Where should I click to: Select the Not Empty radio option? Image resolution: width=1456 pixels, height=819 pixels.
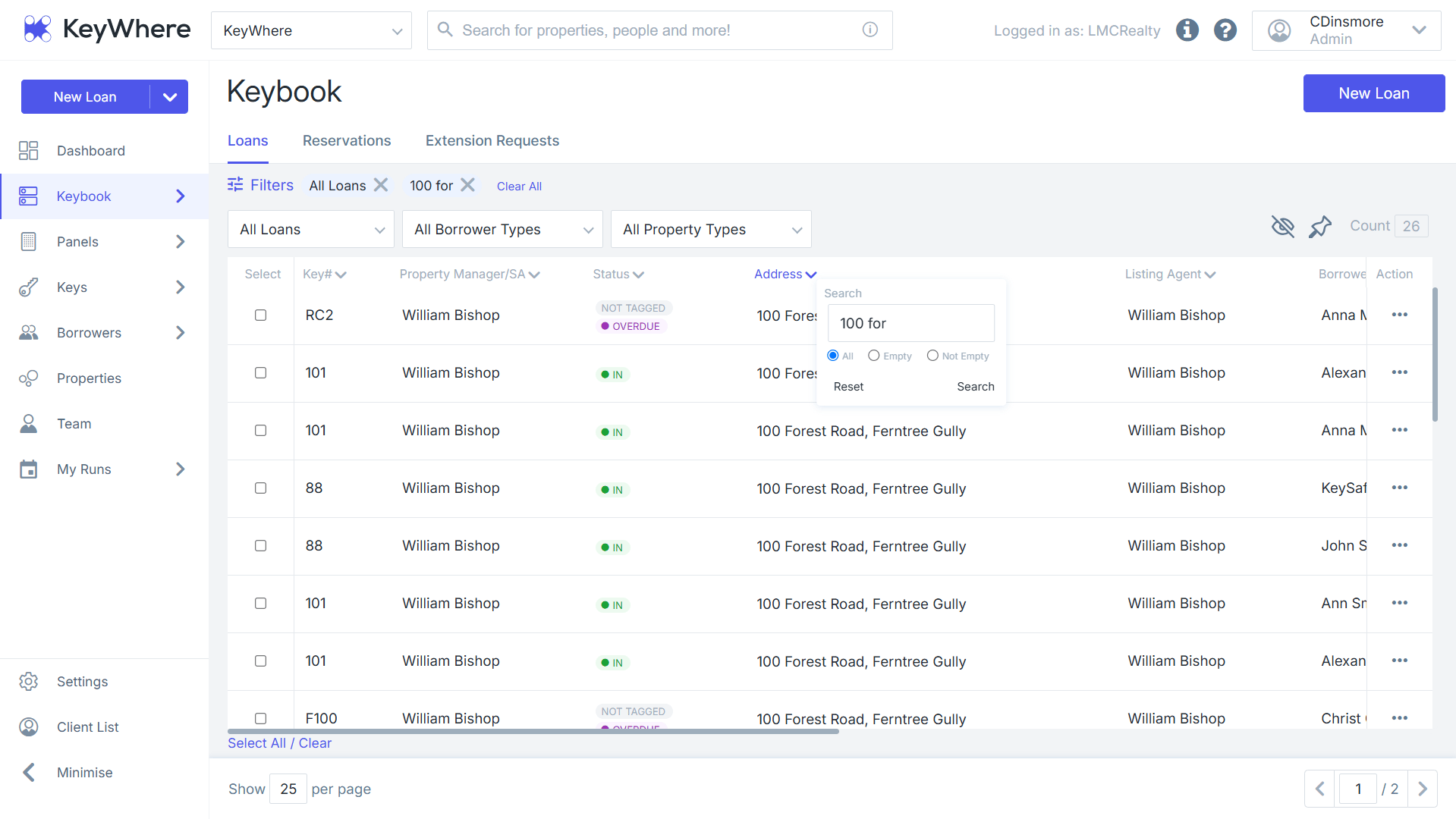(932, 356)
